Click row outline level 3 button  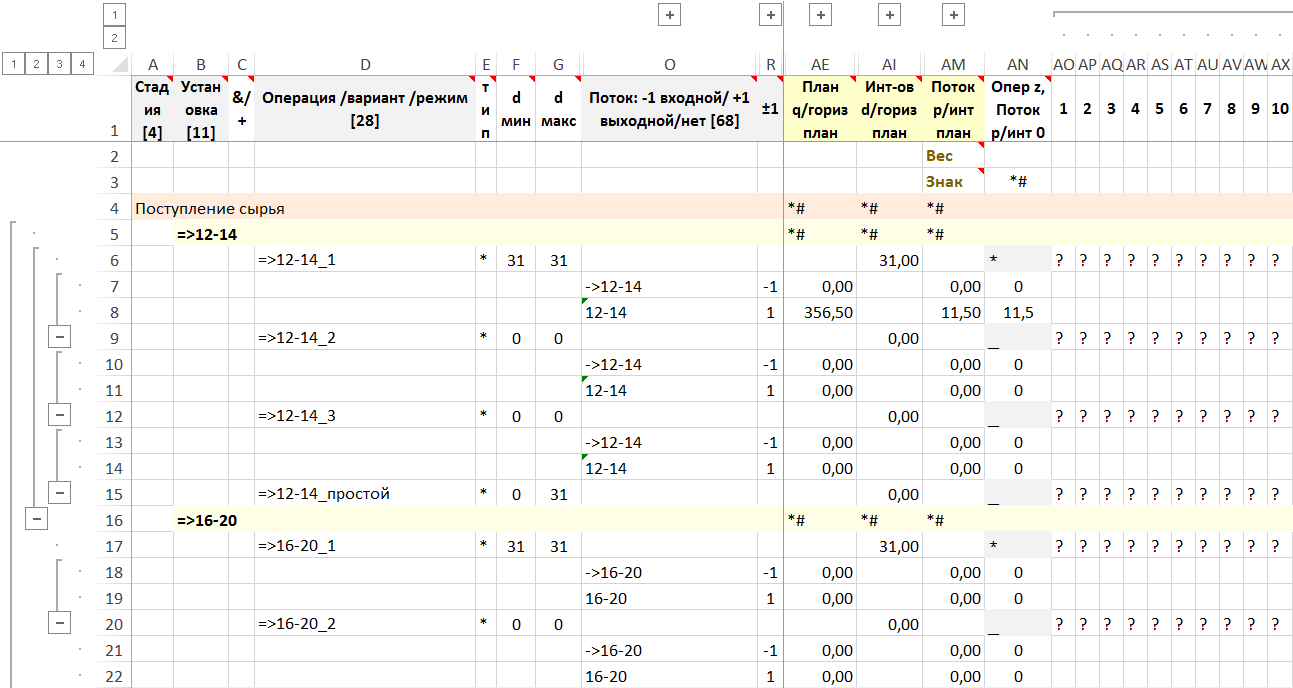59,64
